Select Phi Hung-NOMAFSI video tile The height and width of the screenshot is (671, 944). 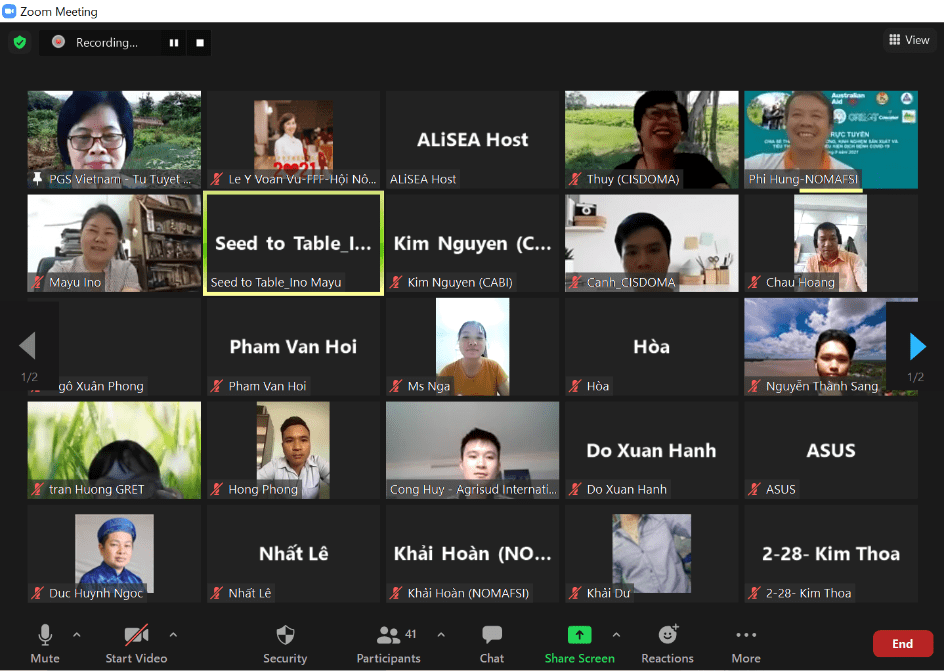click(x=830, y=139)
